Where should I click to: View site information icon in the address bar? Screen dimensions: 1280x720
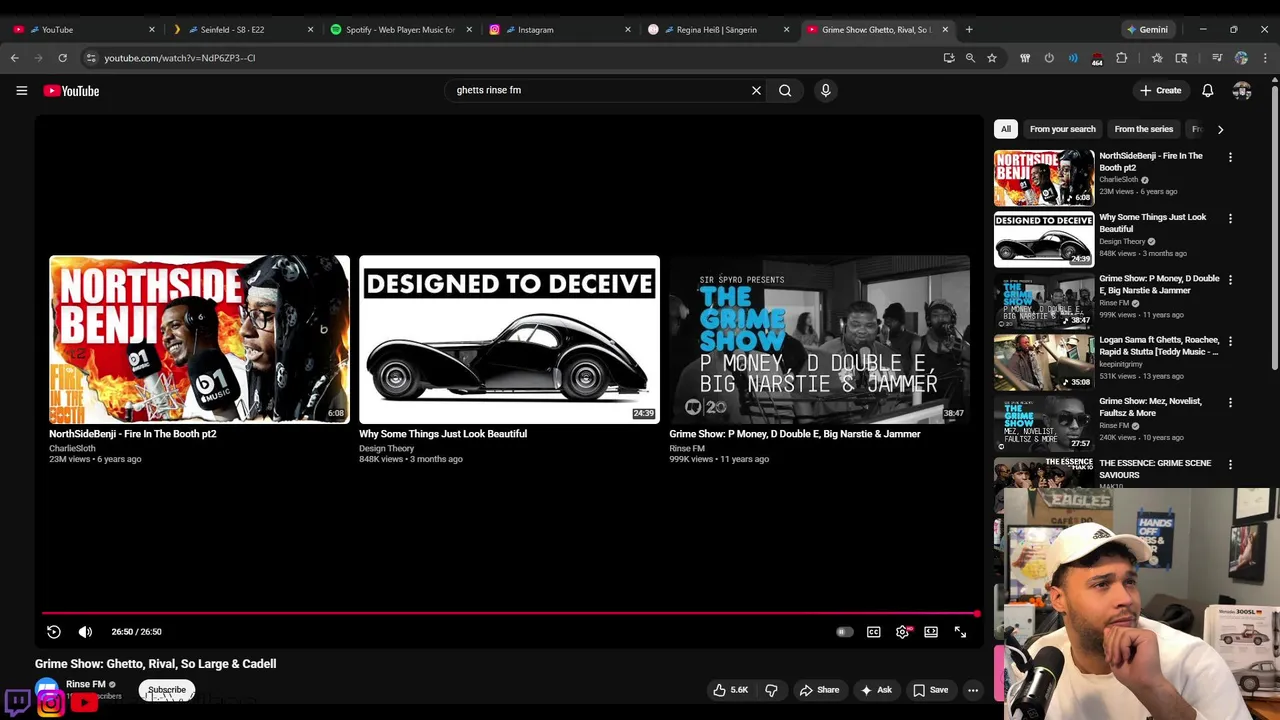[91, 58]
